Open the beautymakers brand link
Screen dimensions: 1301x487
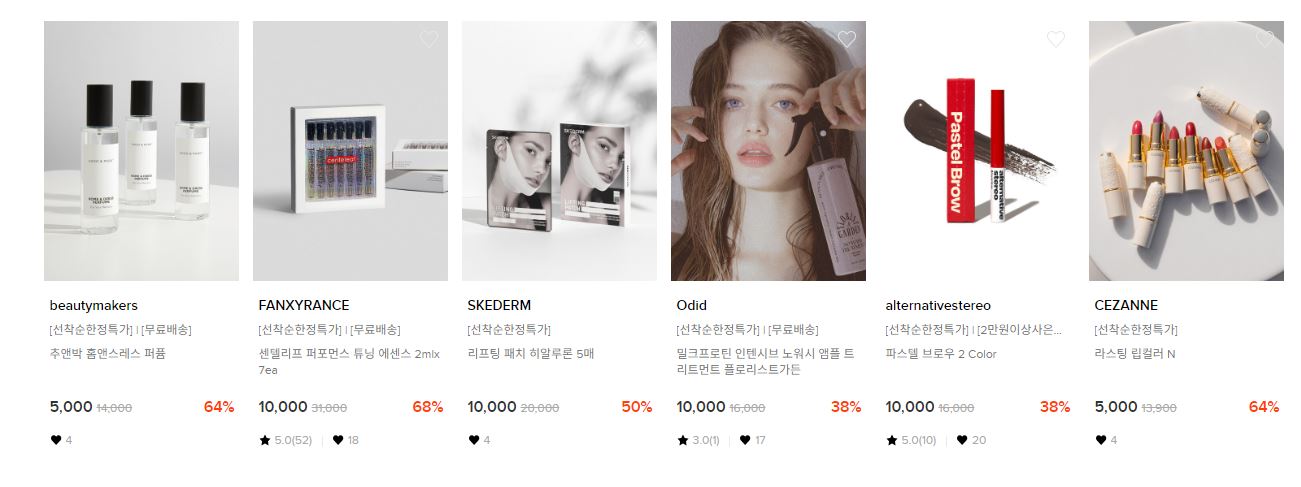coord(94,305)
